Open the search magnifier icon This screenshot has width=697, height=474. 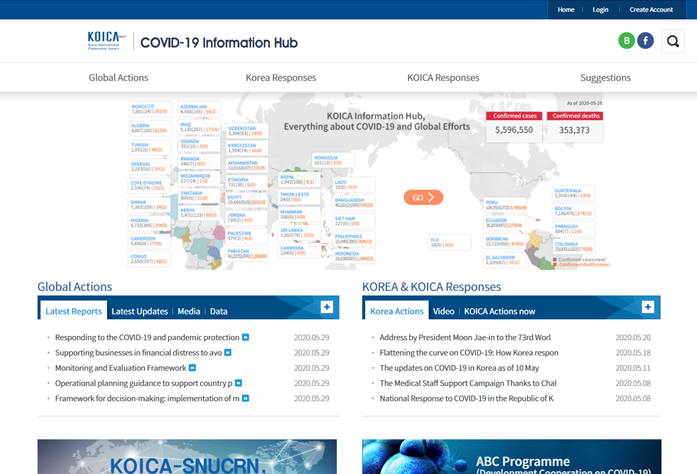click(x=672, y=41)
